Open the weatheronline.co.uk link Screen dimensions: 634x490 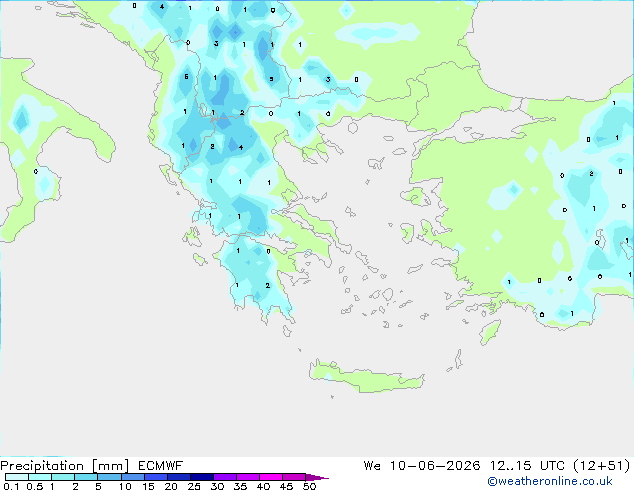coord(550,481)
